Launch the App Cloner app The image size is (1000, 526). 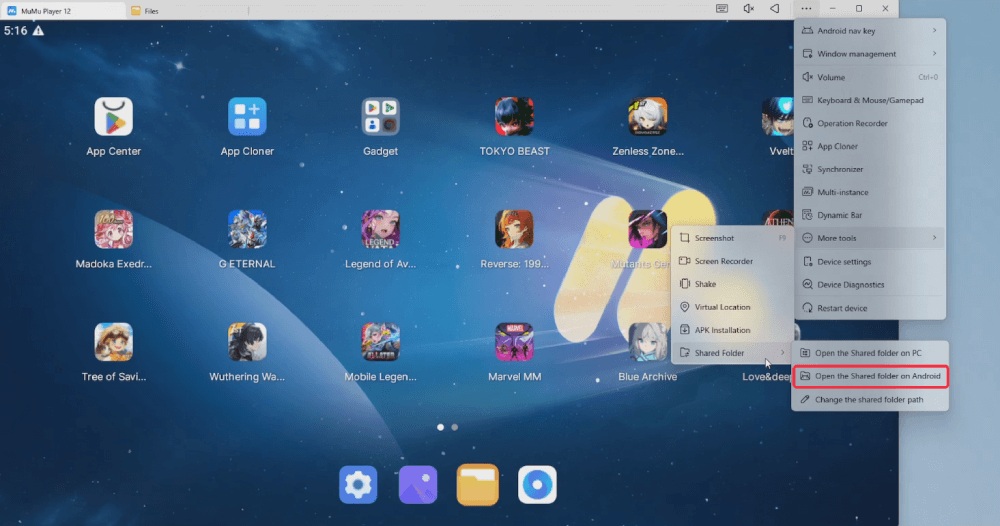tap(247, 117)
